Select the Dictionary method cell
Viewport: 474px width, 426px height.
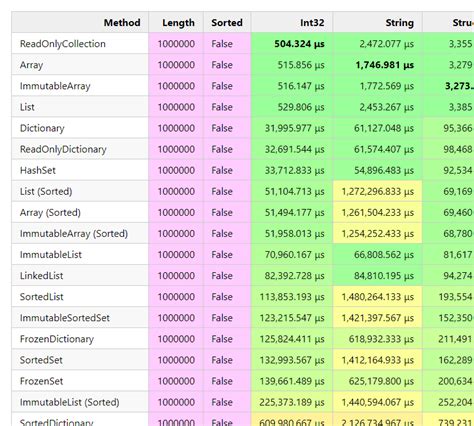coord(80,128)
